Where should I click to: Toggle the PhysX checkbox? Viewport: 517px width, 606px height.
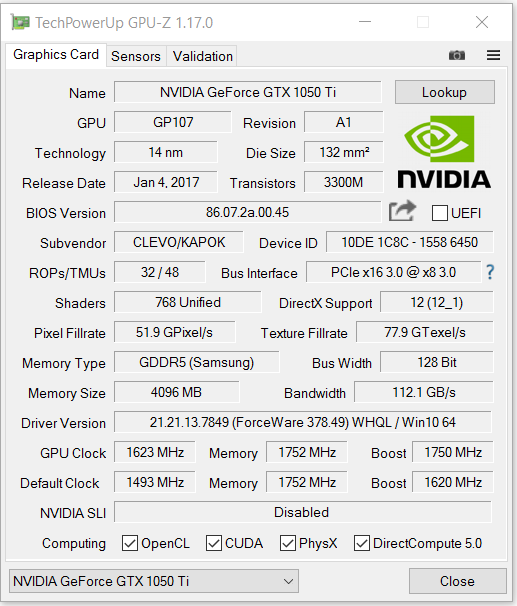click(287, 543)
